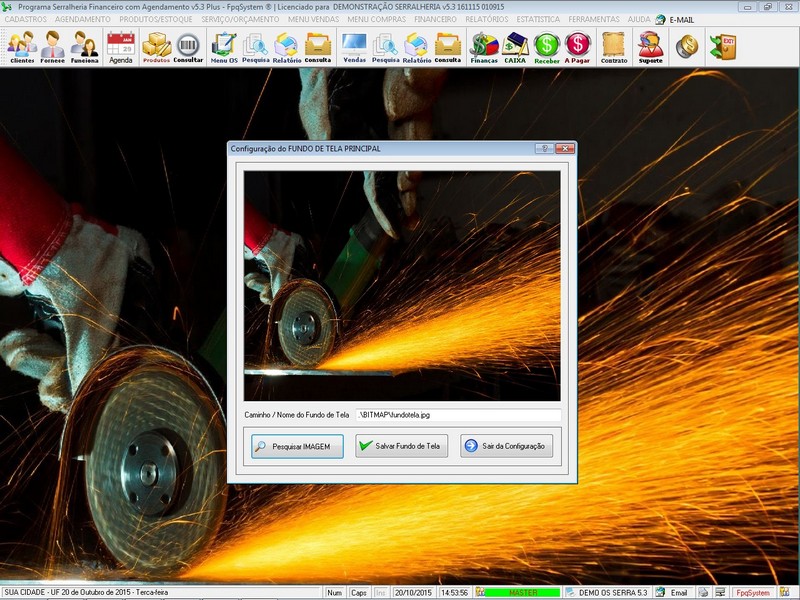Screen dimensions: 800x600
Task: Click the gold coin toolbar icon
Action: pyautogui.click(x=687, y=46)
